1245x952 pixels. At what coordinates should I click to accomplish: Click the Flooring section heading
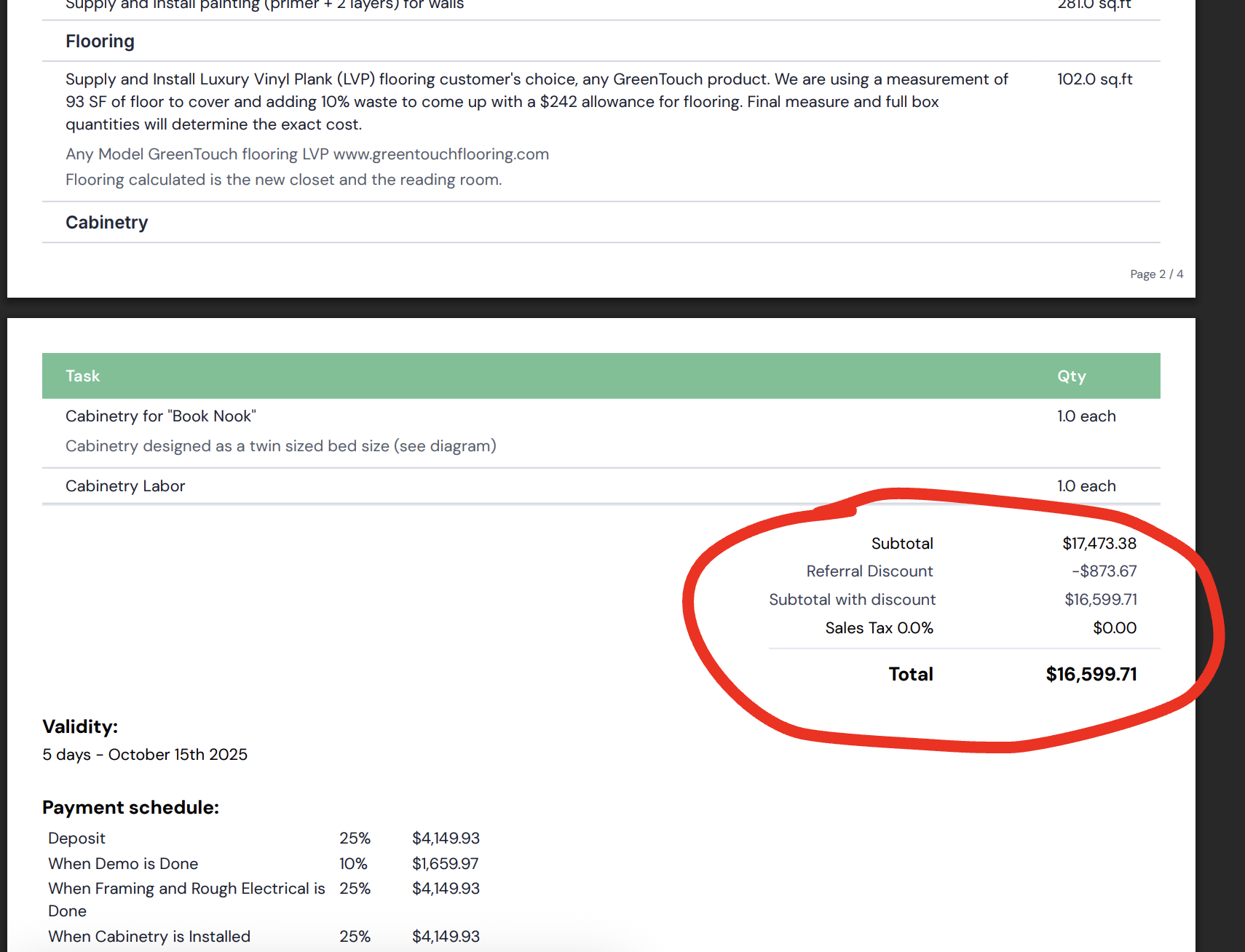coord(100,41)
